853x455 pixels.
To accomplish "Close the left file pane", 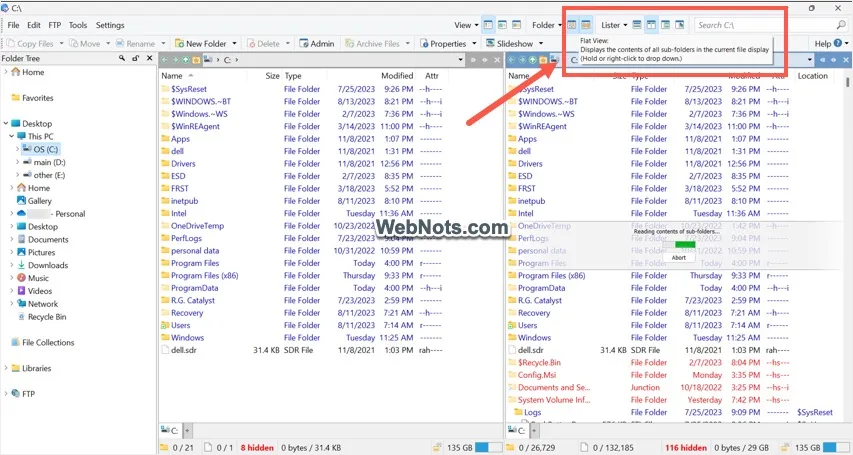I will point(497,60).
